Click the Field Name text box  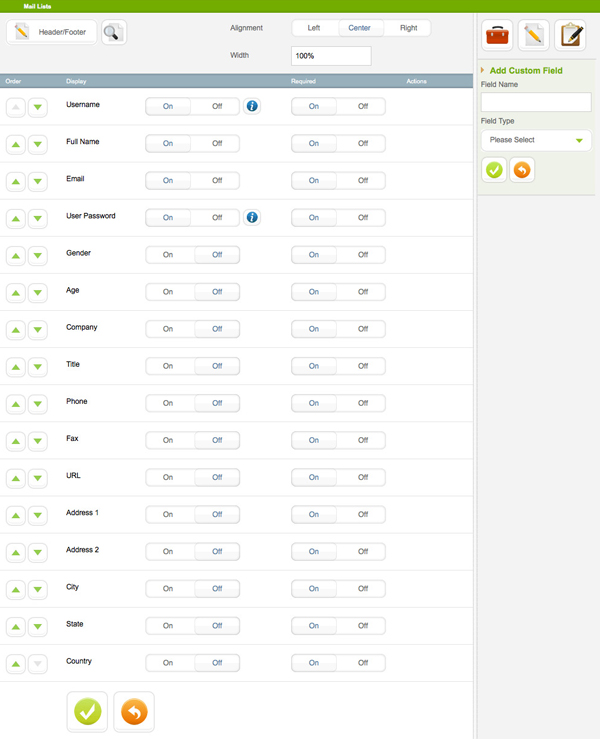536,102
